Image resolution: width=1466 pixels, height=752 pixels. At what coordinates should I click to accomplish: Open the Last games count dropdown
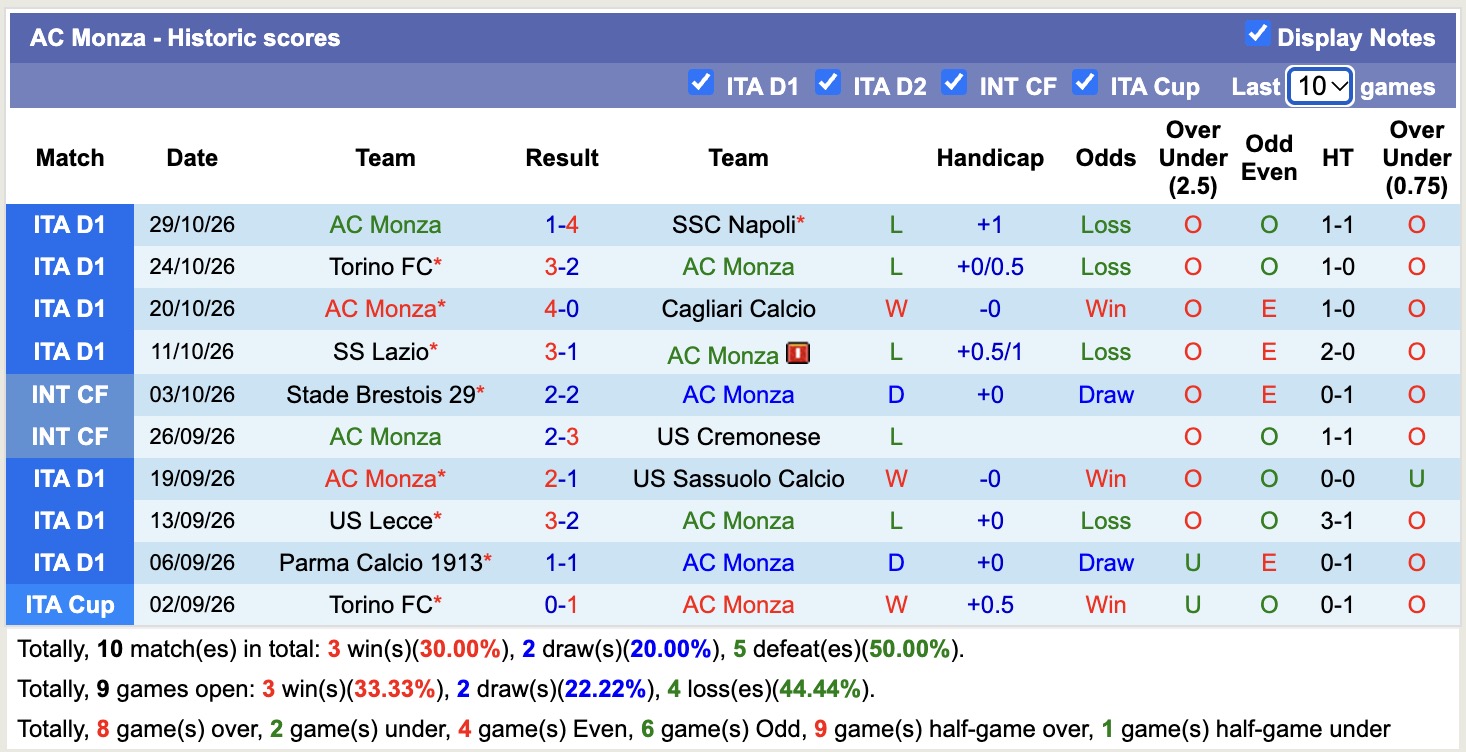[x=1320, y=86]
